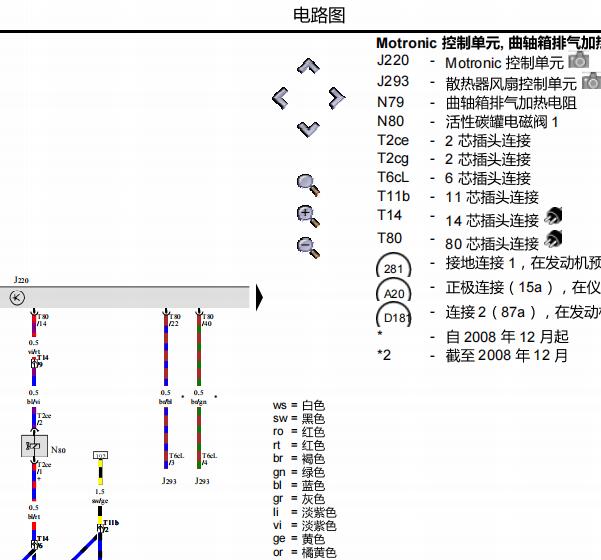
Task: Click the T80/14 pin label
Action: click(x=43, y=320)
